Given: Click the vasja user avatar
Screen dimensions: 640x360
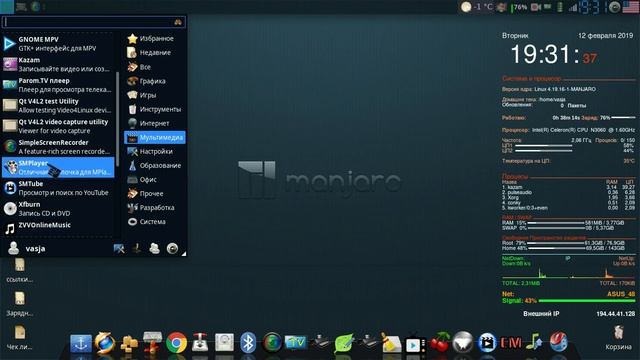Looking at the screenshot, I should tap(13, 248).
